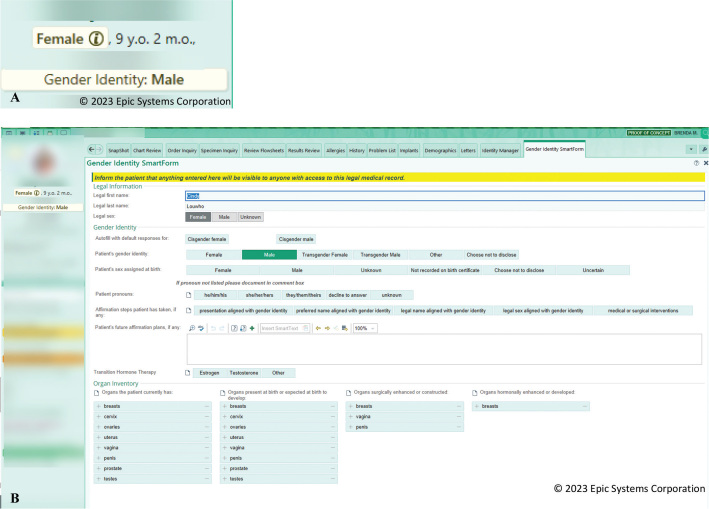Image resolution: width=709 pixels, height=509 pixels.
Task: Click the blue refresh arrows in the note toolbar
Action: [x=201, y=328]
